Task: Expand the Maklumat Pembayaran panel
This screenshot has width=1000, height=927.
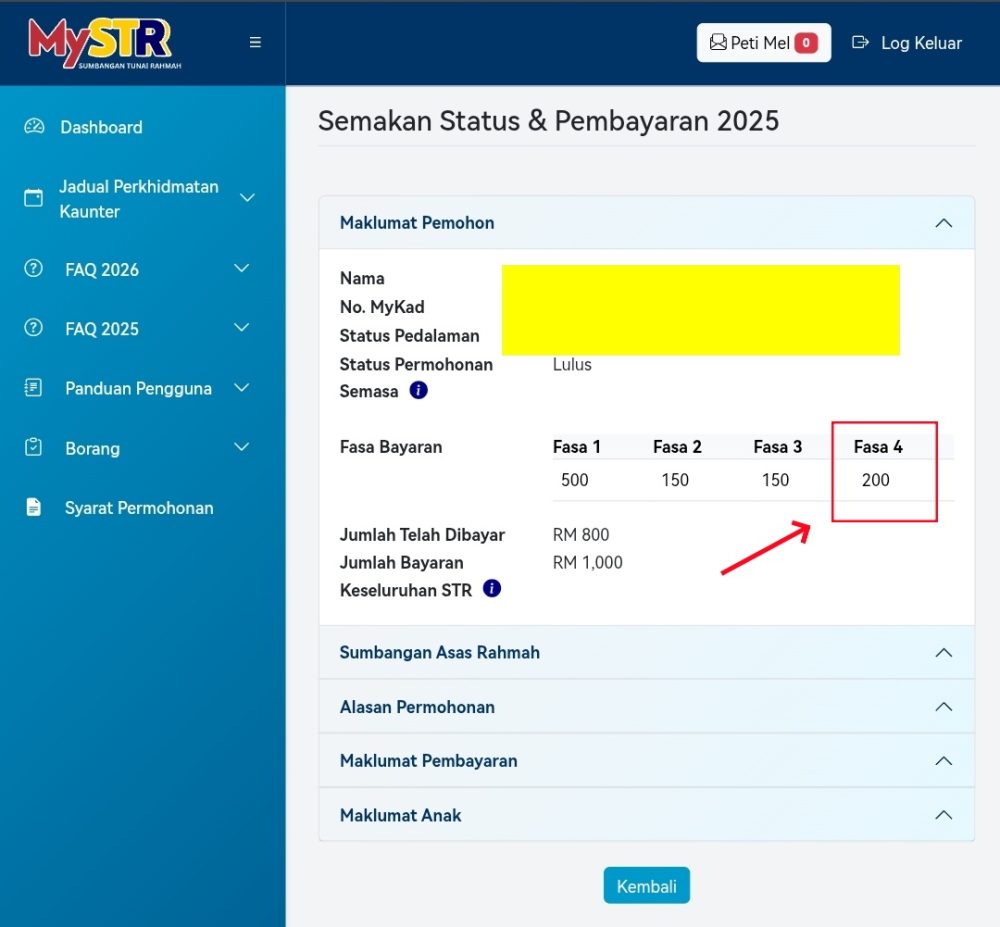Action: [x=942, y=761]
